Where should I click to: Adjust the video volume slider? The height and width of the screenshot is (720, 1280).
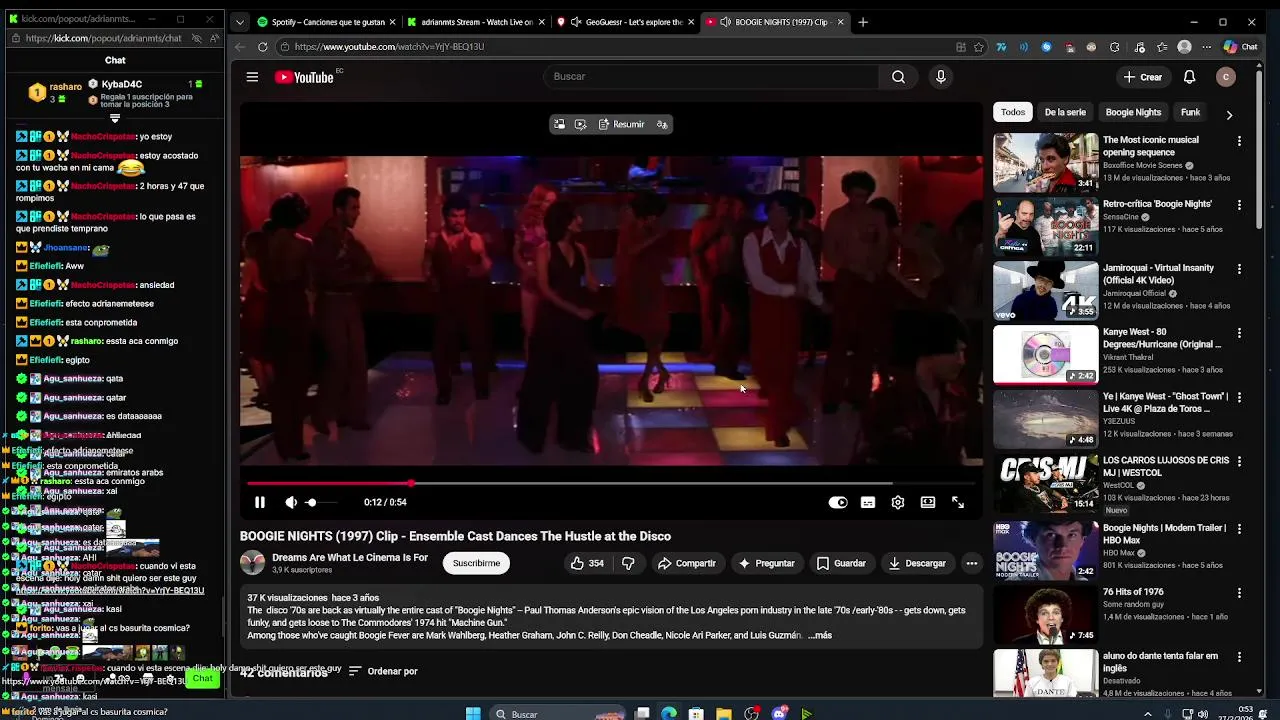(x=322, y=503)
